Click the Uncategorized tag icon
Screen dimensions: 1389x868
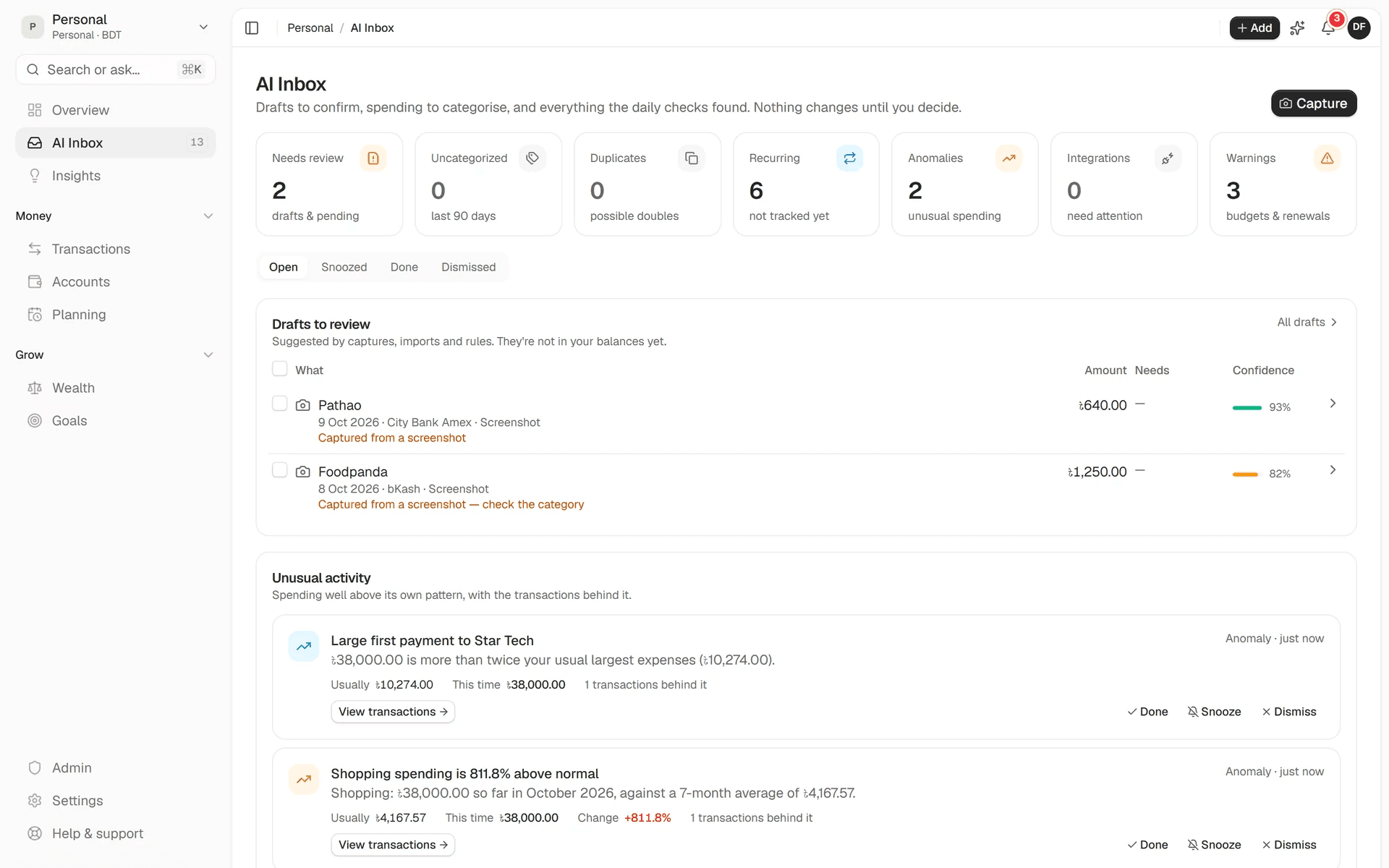(532, 158)
